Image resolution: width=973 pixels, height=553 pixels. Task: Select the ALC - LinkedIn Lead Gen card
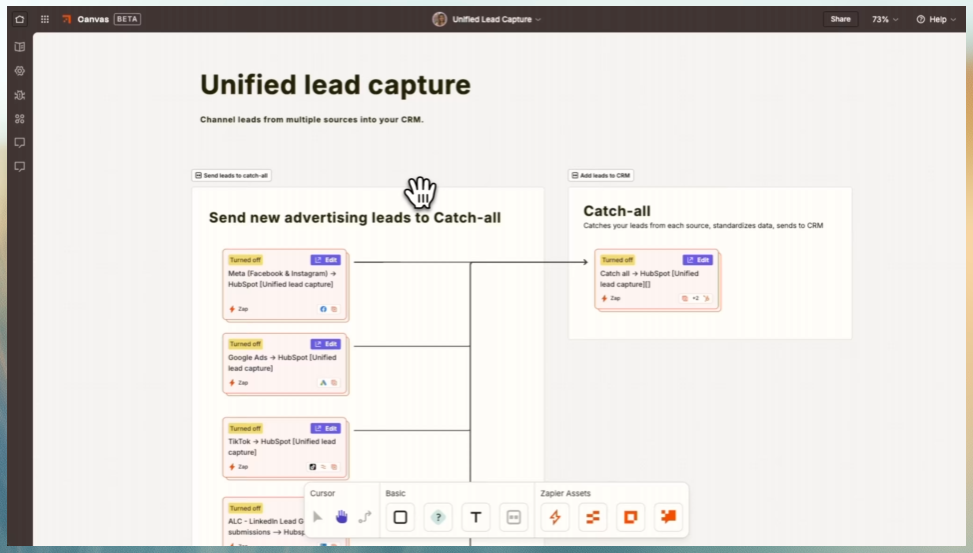pyautogui.click(x=264, y=521)
